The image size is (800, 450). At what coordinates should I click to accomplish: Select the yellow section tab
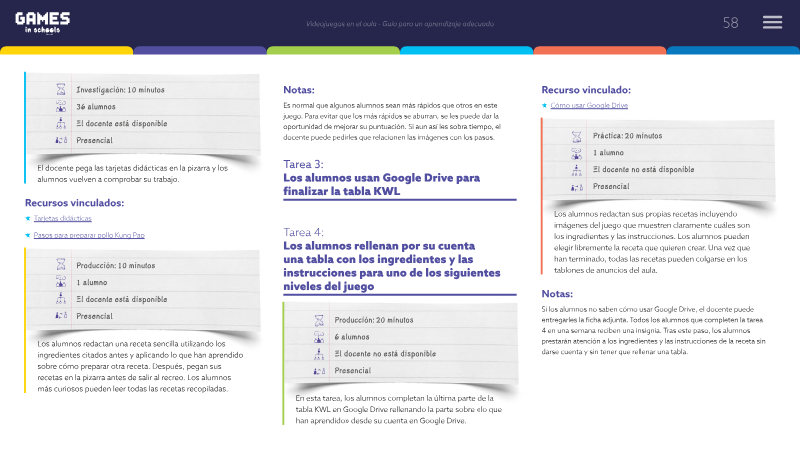pyautogui.click(x=66, y=51)
